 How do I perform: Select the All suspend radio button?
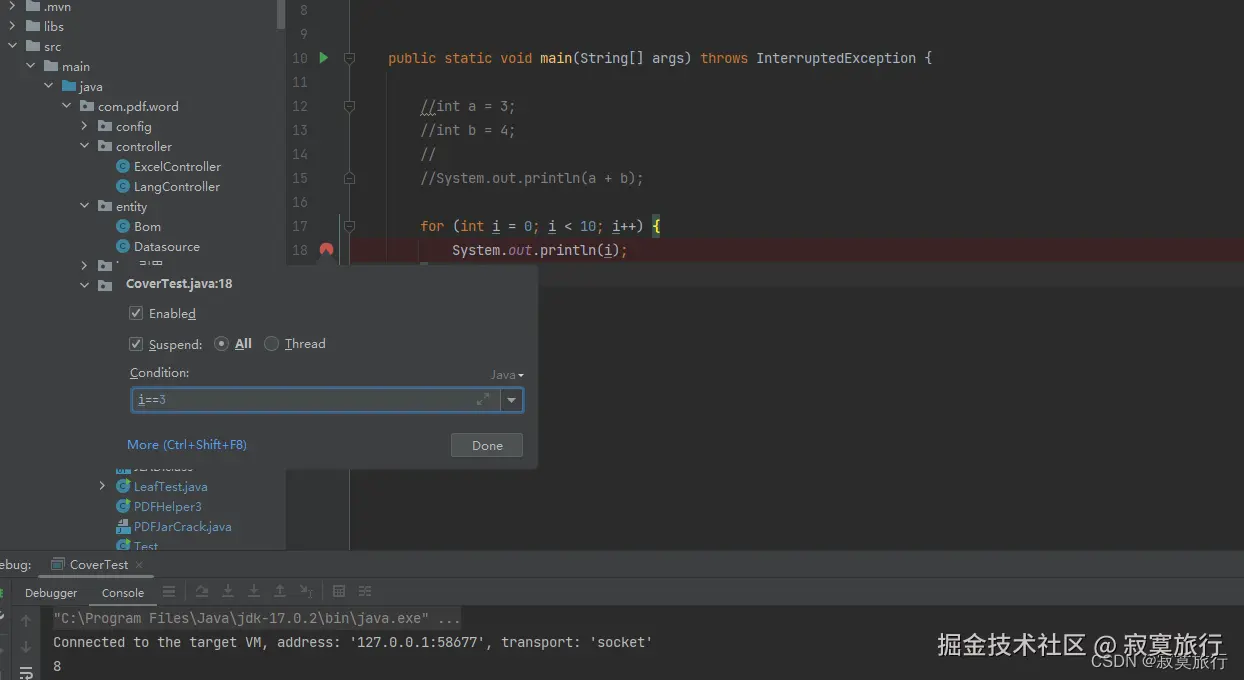[222, 343]
